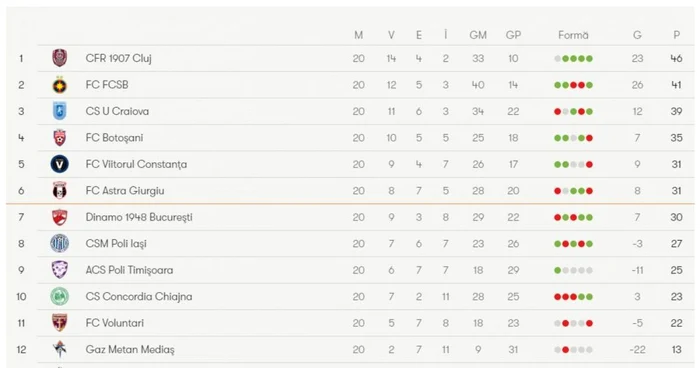Select the CS U Craiova blue crest

[59, 111]
